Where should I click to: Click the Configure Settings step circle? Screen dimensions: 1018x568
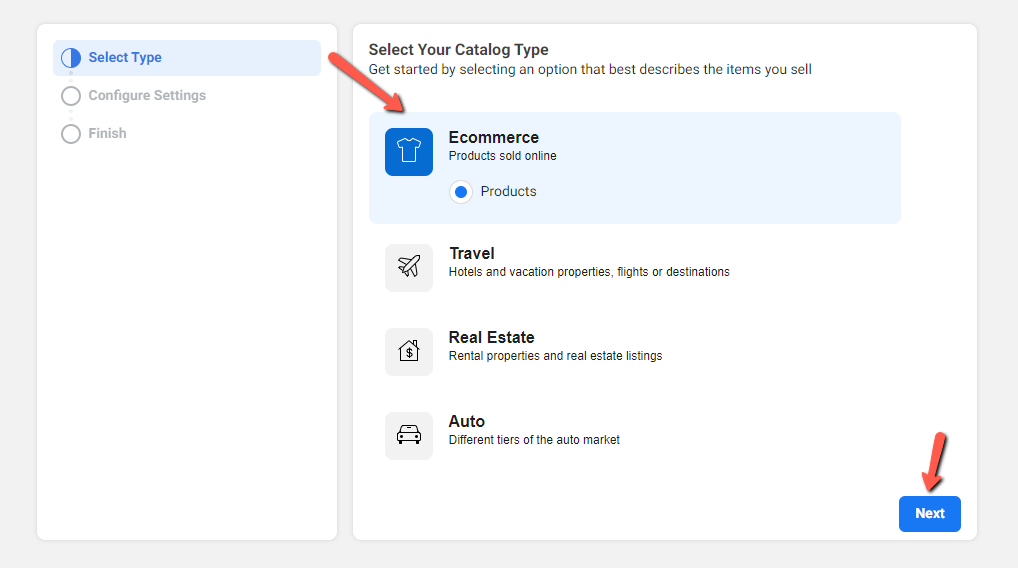[71, 96]
